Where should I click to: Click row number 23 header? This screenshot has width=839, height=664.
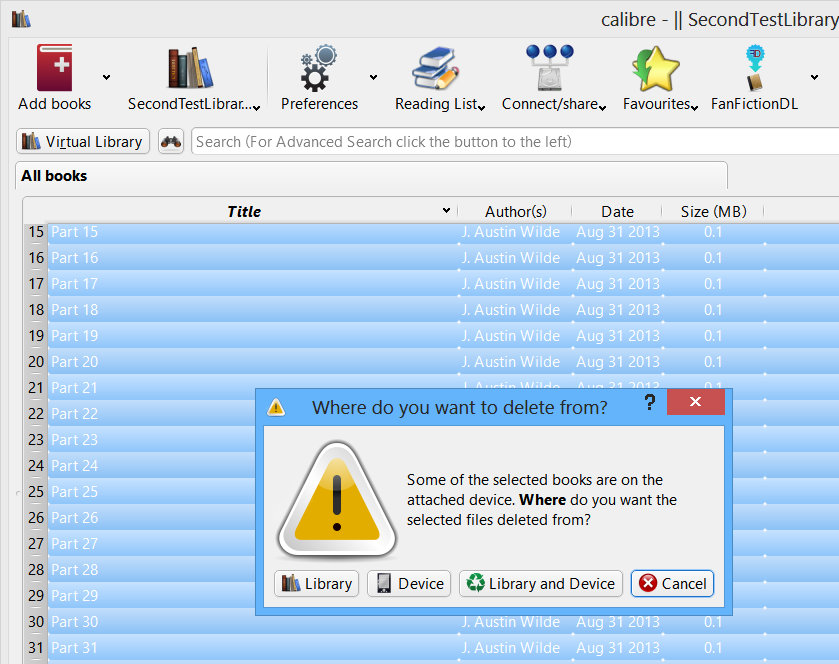(x=36, y=440)
